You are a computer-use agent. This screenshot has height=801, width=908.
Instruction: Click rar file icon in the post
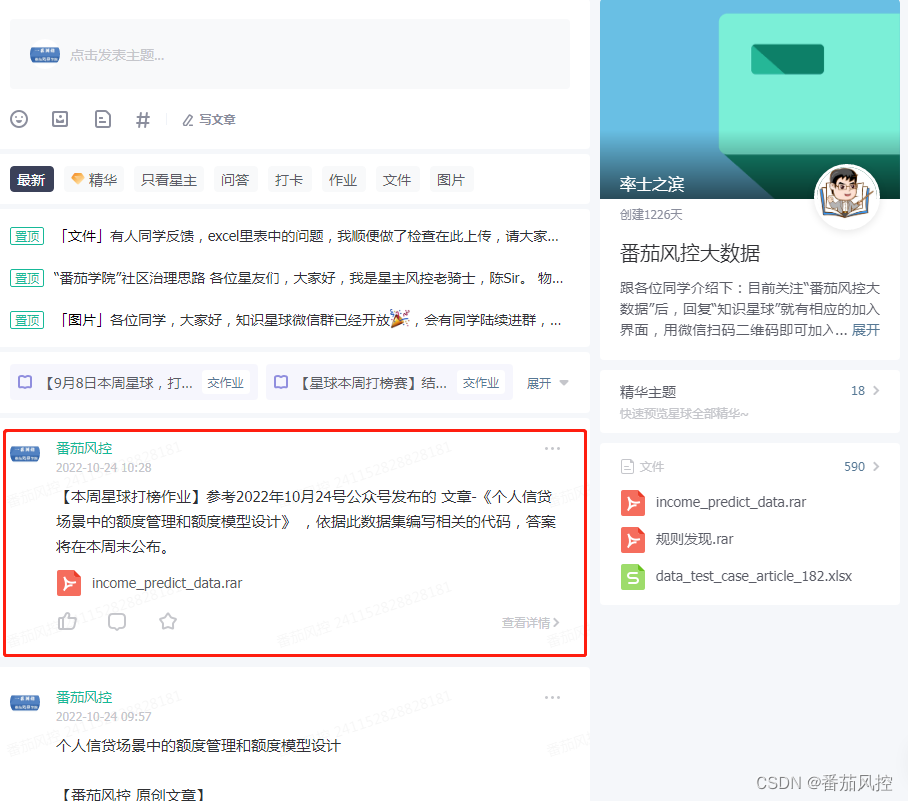coord(69,583)
